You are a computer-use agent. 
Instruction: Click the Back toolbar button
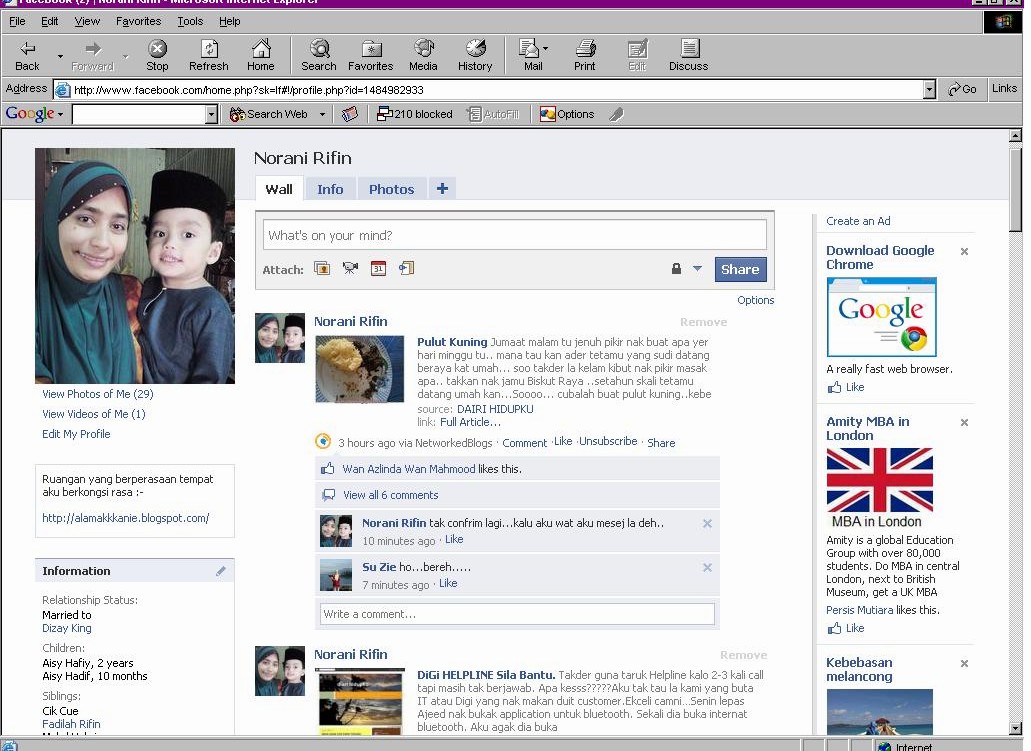coord(27,55)
